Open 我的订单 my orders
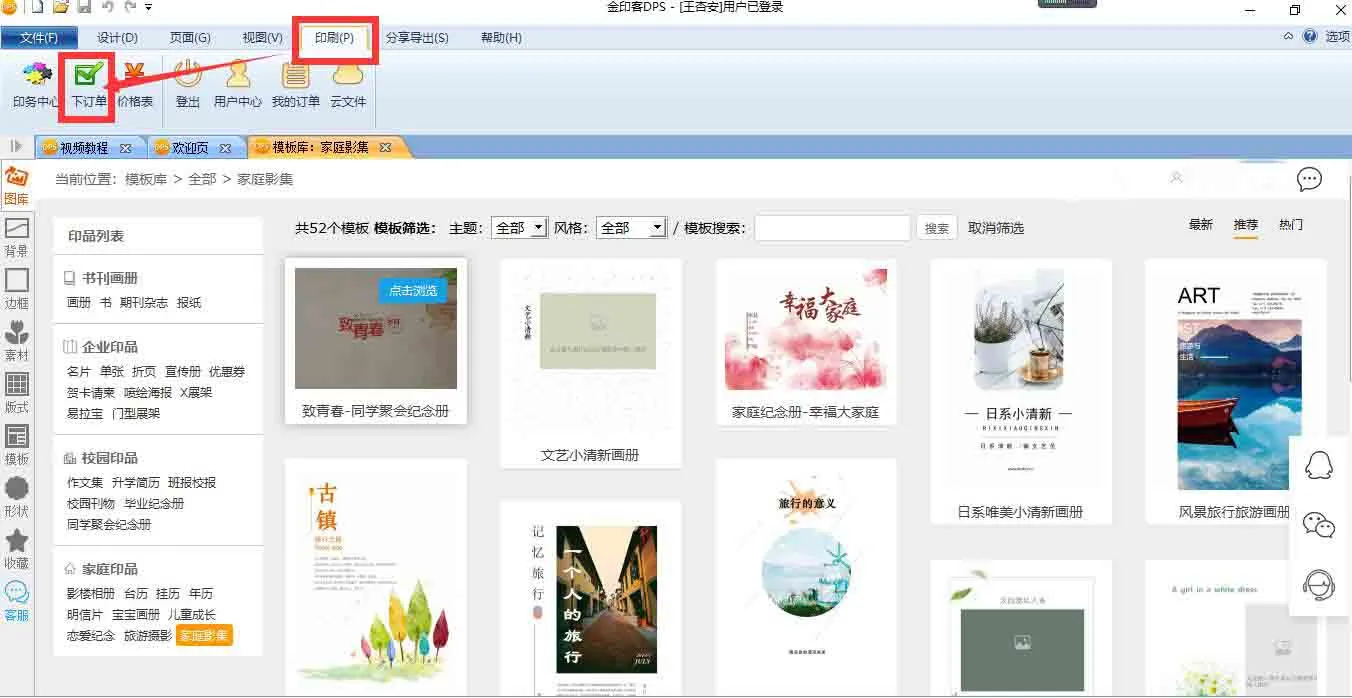 (295, 83)
